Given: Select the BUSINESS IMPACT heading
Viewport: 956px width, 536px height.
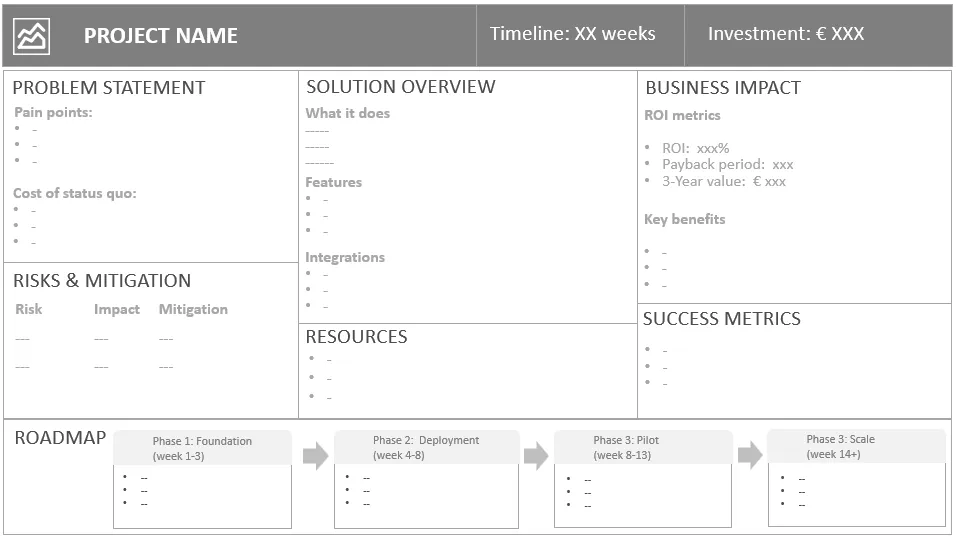Looking at the screenshot, I should (x=722, y=88).
